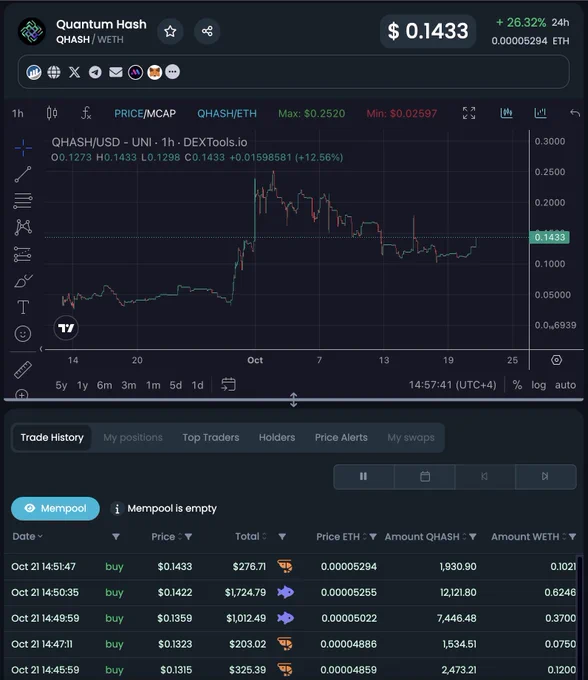Jump to last trades page button
Image resolution: width=588 pixels, height=680 pixels.
click(546, 477)
